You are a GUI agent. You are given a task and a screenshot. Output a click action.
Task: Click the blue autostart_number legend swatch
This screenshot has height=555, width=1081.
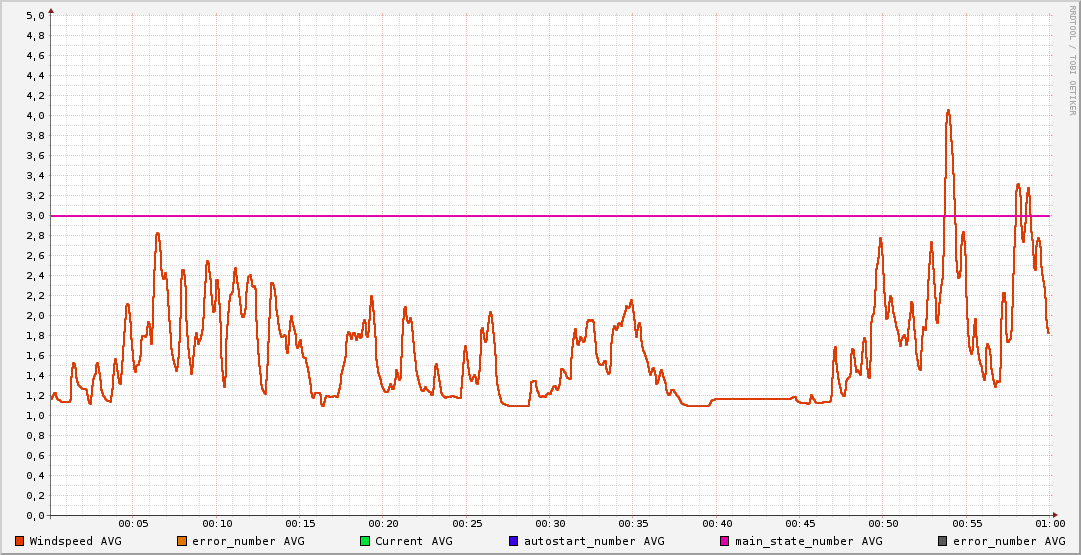coord(513,541)
